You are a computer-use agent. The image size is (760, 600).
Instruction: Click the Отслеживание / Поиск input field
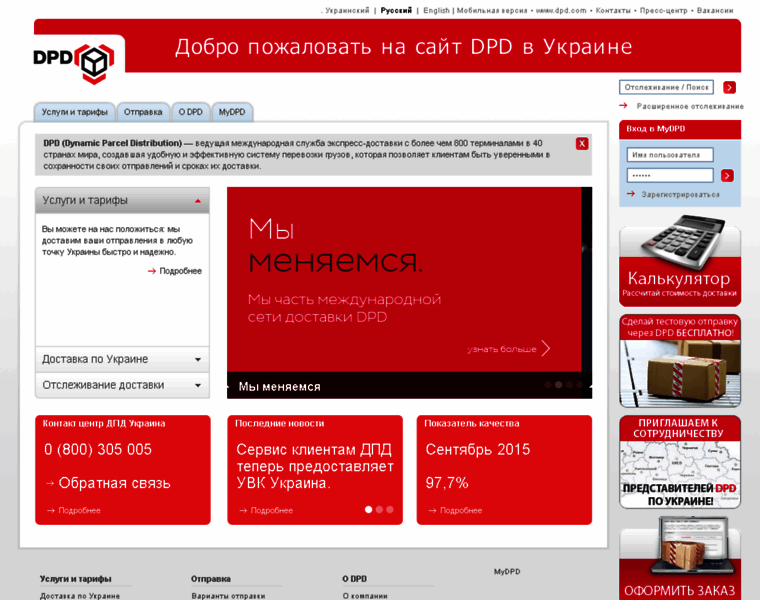[666, 88]
